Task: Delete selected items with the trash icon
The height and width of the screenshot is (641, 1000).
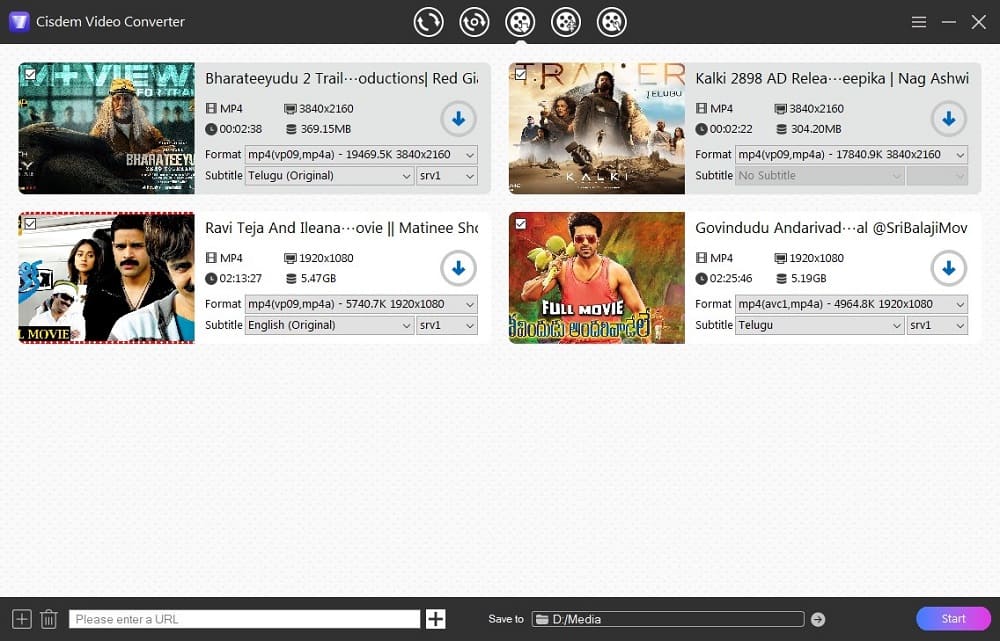Action: click(48, 618)
